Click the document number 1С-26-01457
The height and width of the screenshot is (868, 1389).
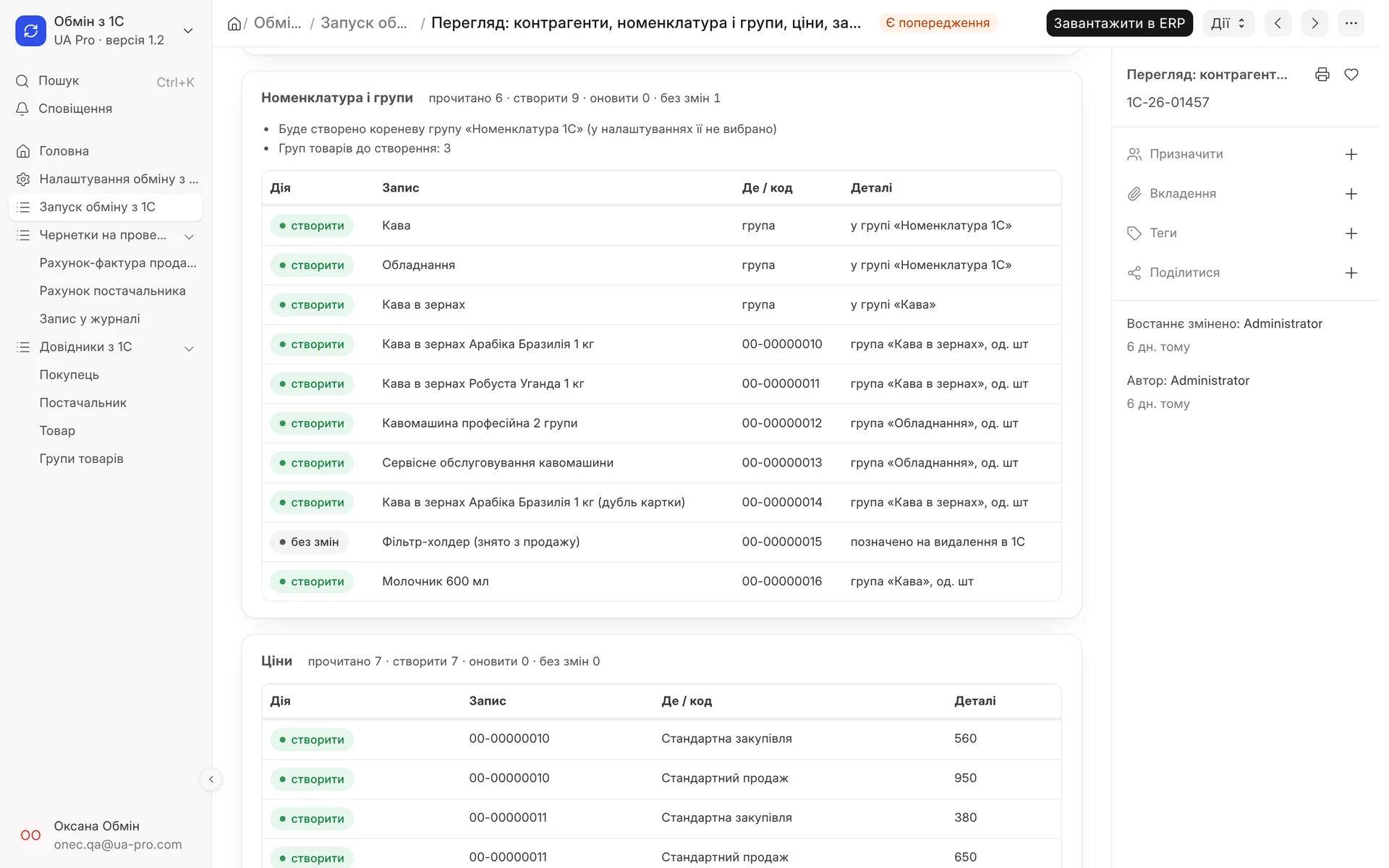[1168, 103]
